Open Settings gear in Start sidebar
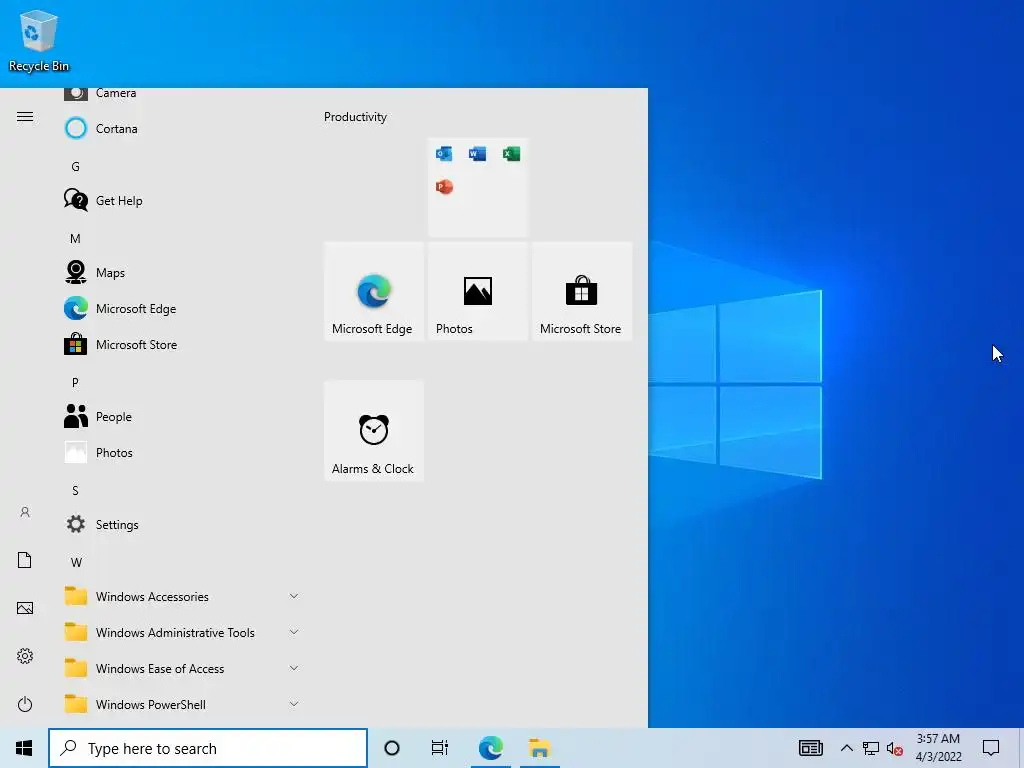This screenshot has width=1024, height=768. pyautogui.click(x=25, y=656)
